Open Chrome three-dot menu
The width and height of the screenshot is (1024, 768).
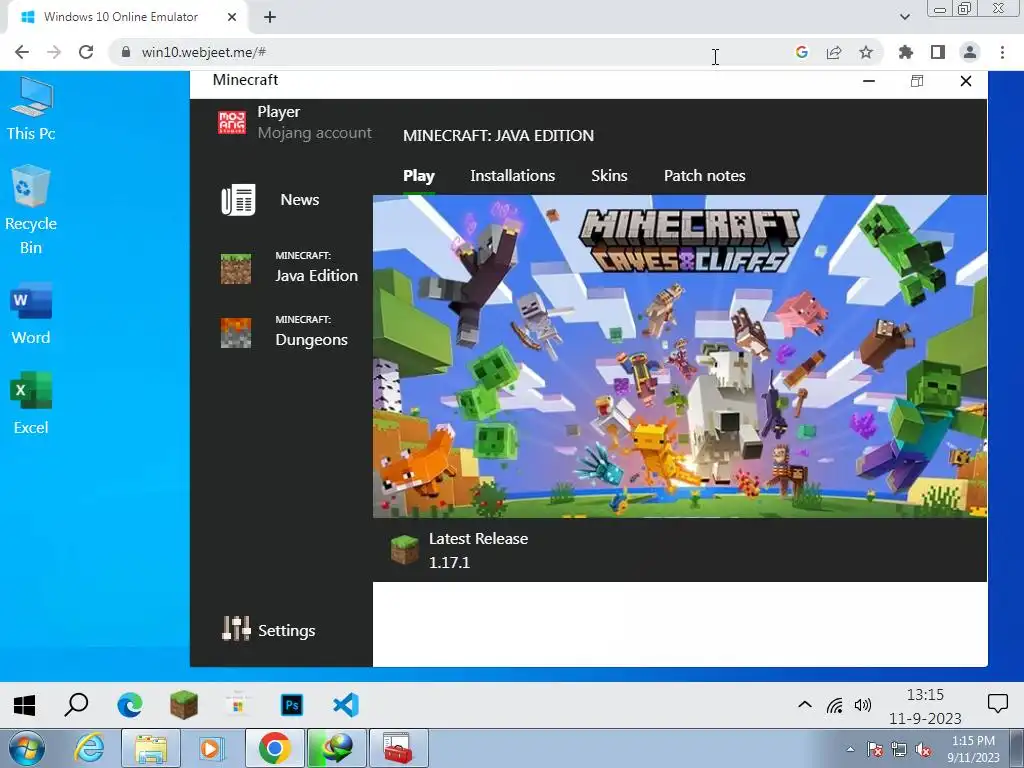point(1002,52)
